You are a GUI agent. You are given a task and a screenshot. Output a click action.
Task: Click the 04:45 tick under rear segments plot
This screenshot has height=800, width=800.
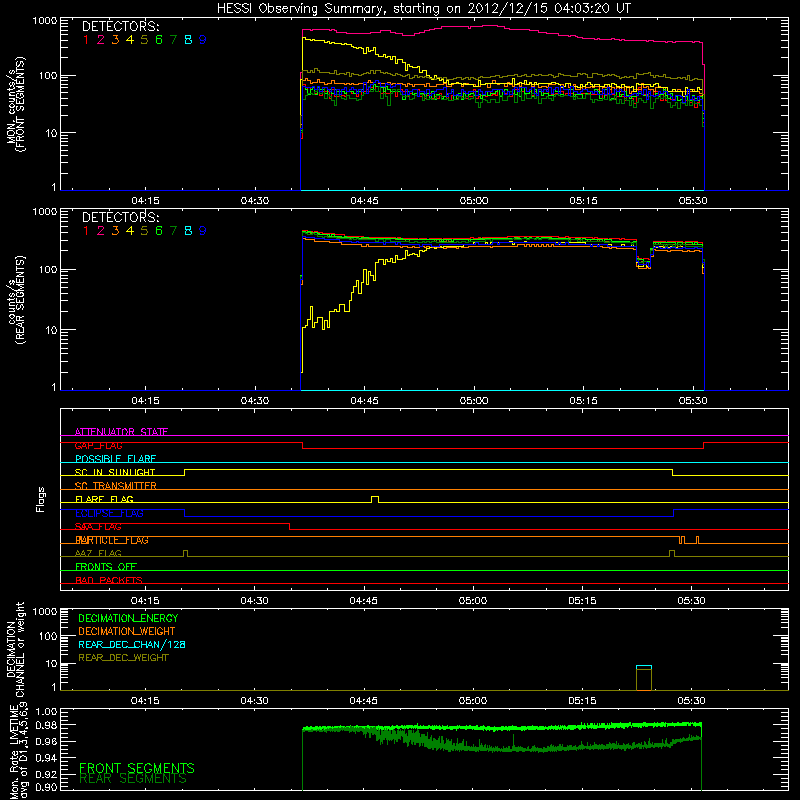364,401
